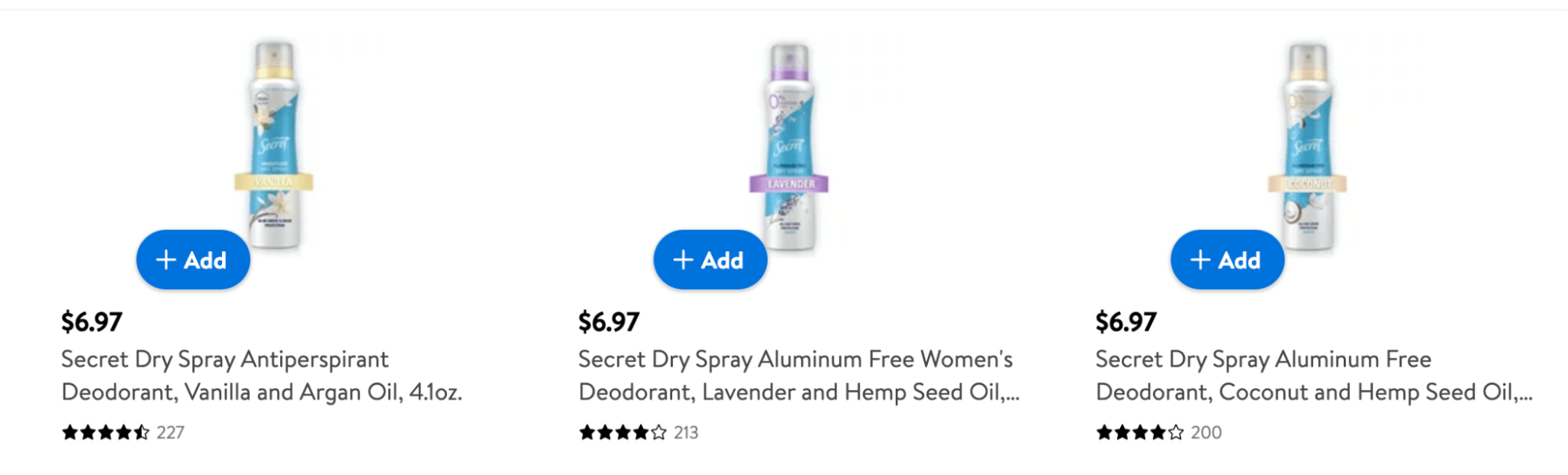This screenshot has width=1568, height=475.
Task: Open Secret Dry Spray Antiperspirant Vanilla title link
Action: [x=262, y=375]
